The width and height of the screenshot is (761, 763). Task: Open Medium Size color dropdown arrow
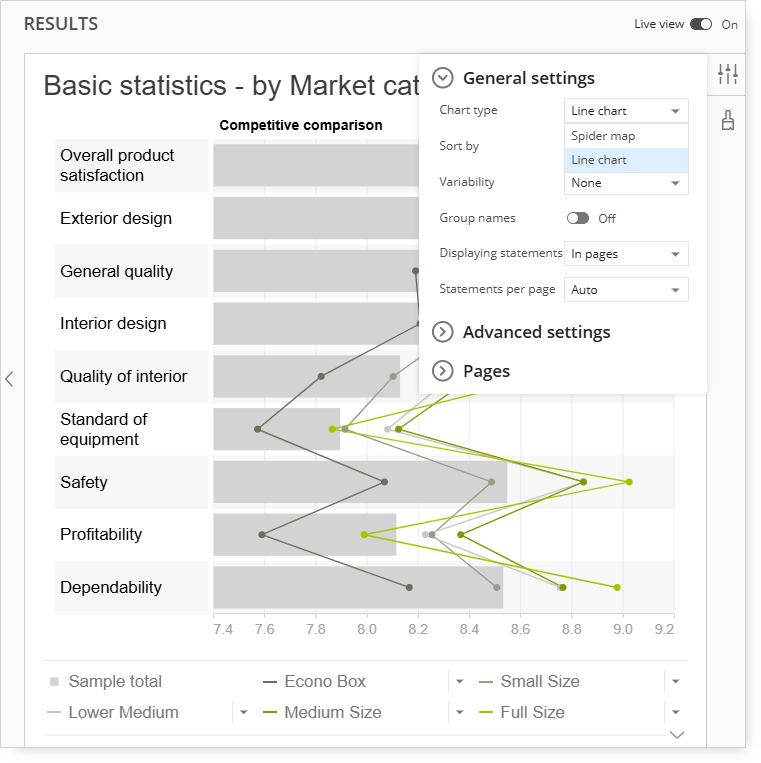coord(459,712)
